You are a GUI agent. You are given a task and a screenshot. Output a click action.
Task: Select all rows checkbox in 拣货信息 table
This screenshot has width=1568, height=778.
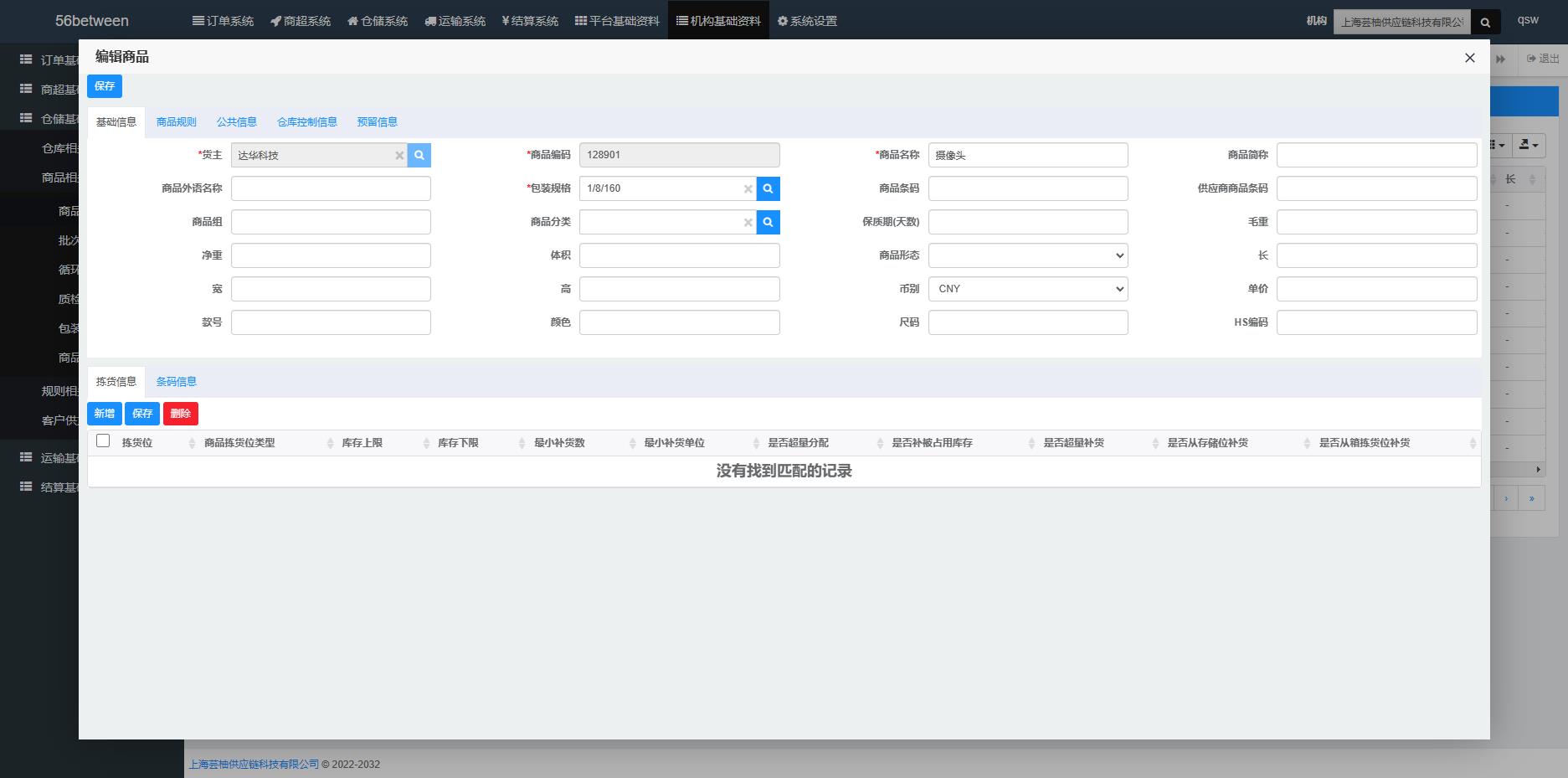pyautogui.click(x=103, y=441)
